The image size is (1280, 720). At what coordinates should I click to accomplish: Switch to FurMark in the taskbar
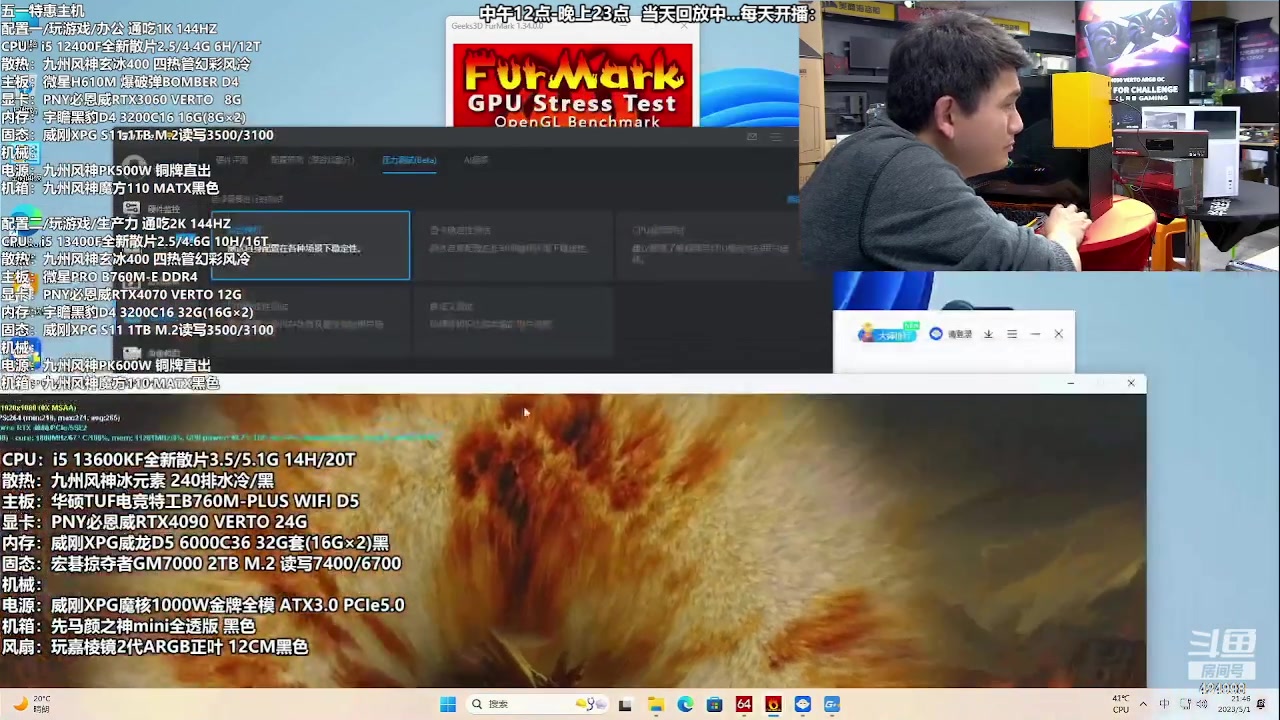click(x=773, y=704)
